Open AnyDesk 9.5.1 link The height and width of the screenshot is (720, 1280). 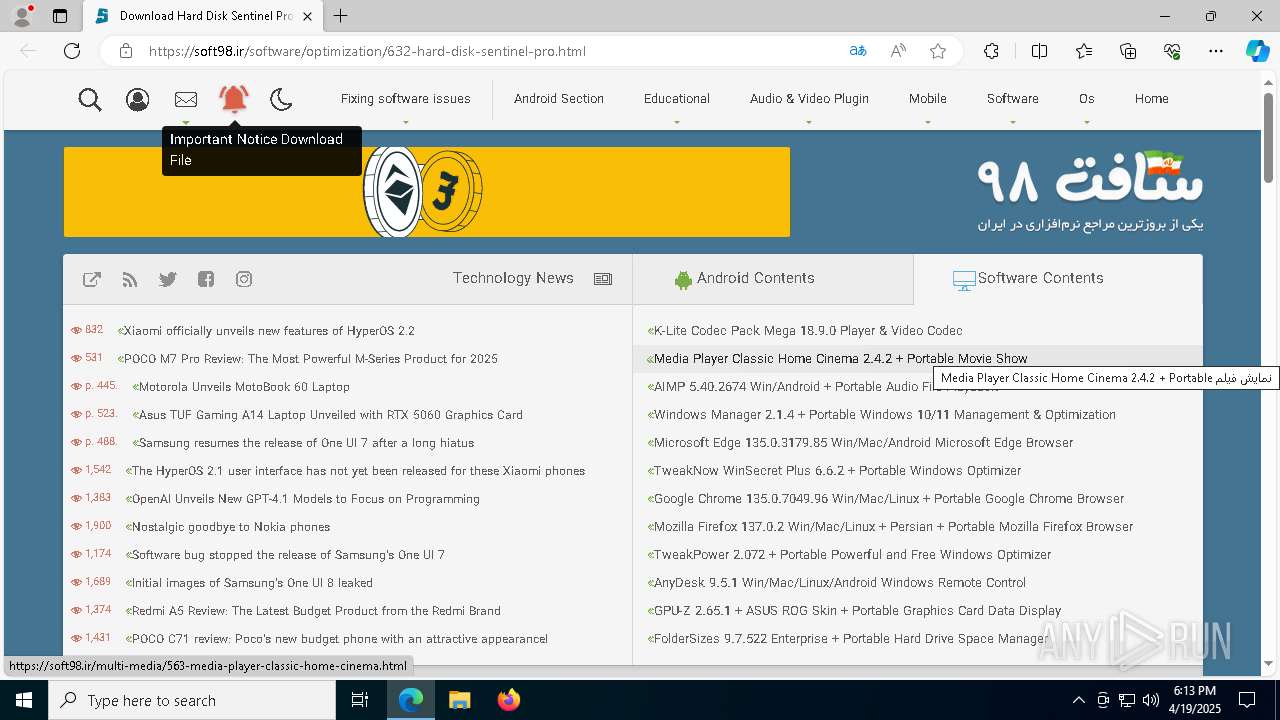point(839,583)
